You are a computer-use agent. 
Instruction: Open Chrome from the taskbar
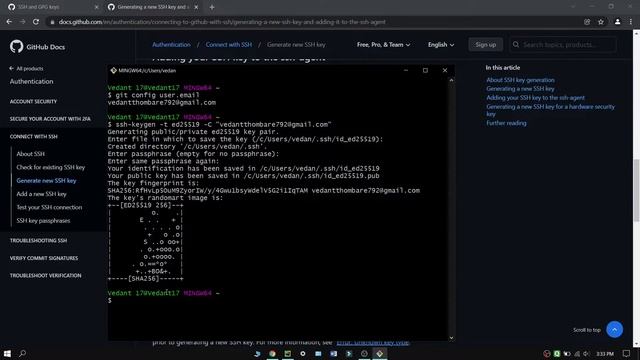(x=272, y=353)
